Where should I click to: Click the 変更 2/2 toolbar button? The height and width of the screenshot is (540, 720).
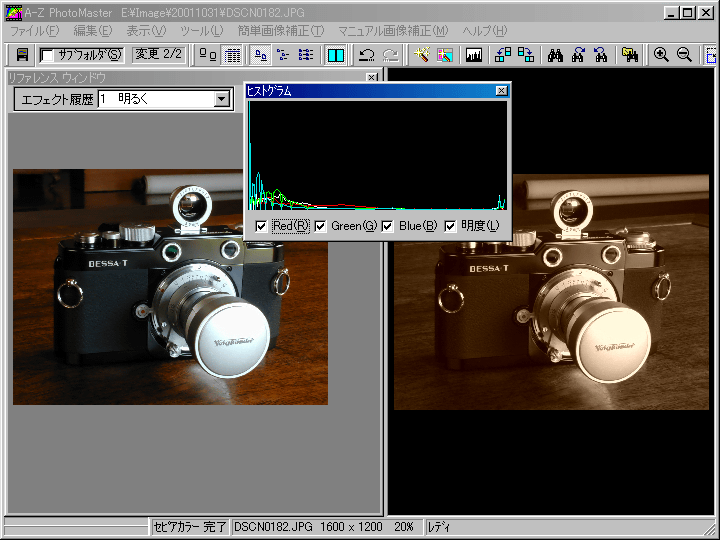(x=158, y=55)
